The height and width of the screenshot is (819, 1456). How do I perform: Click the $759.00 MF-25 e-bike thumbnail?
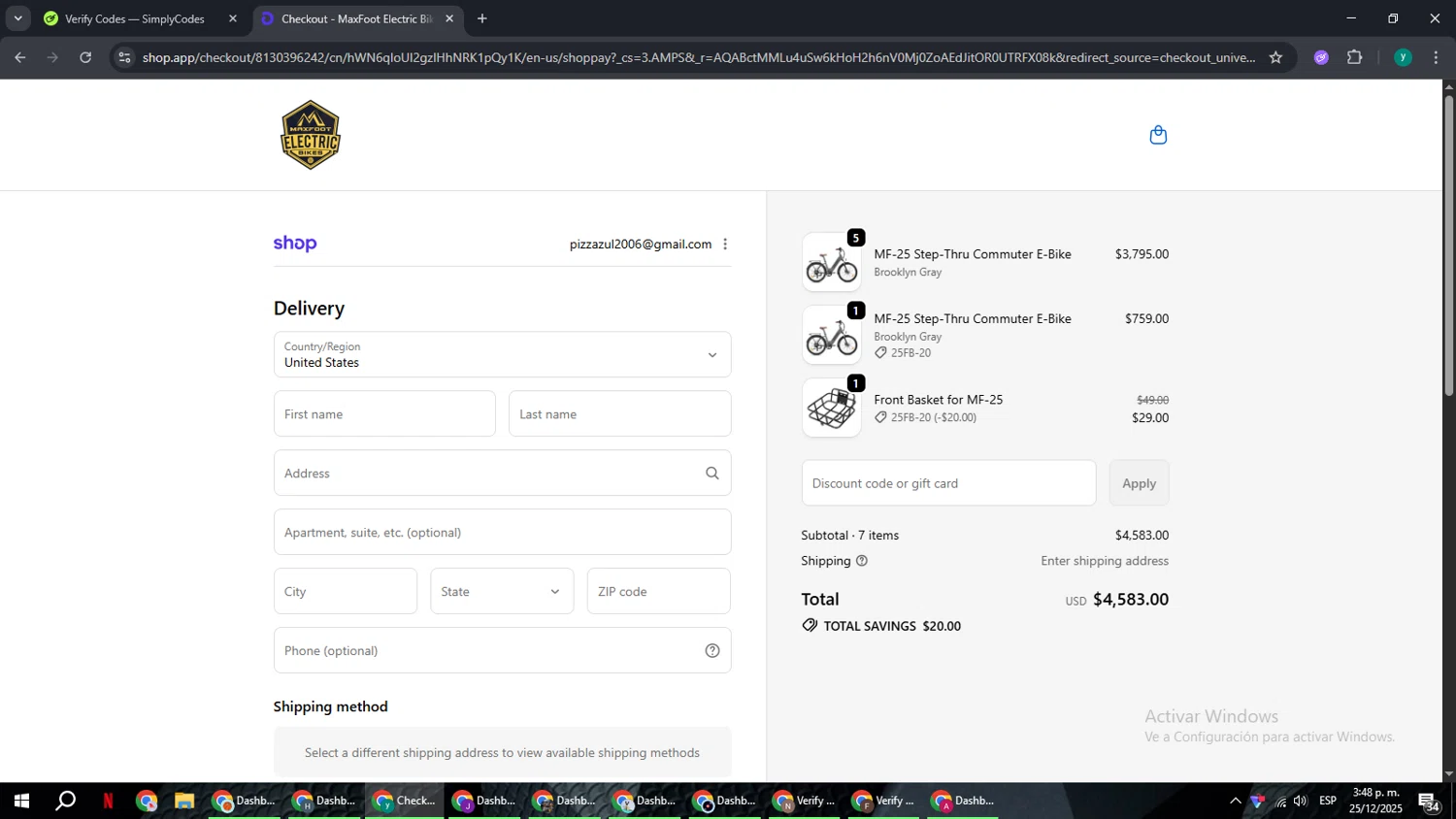pos(832,335)
